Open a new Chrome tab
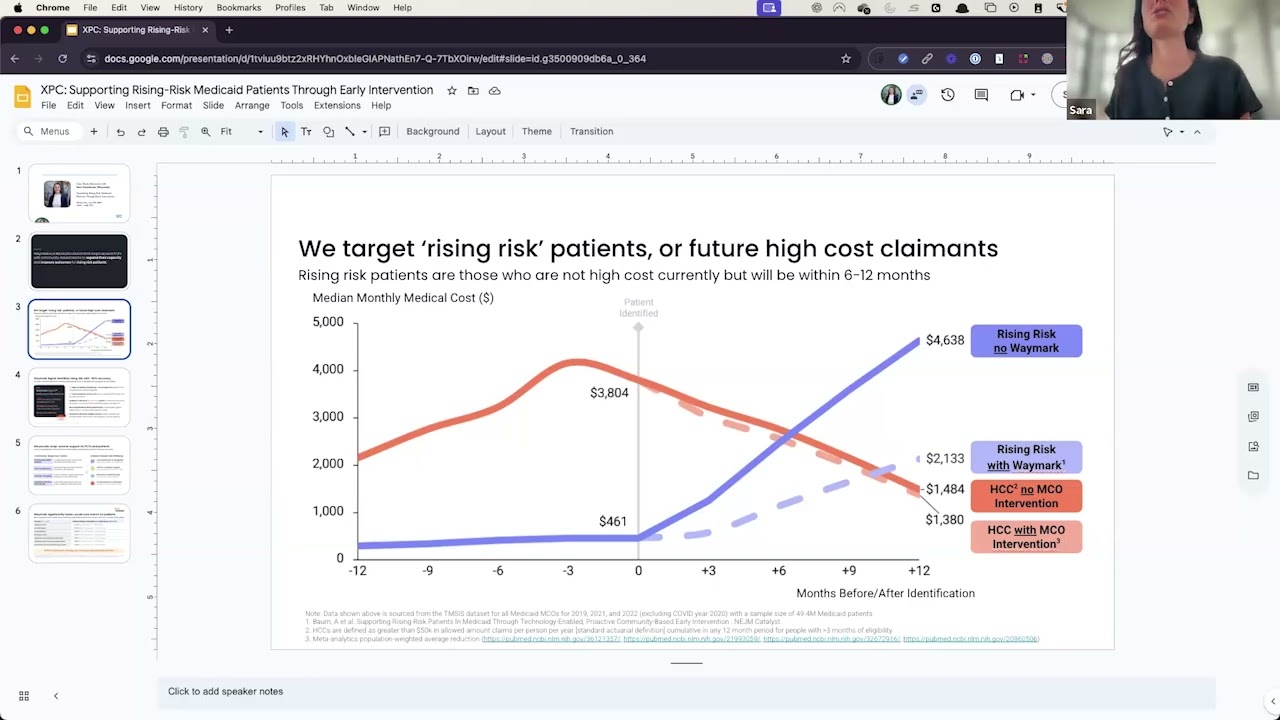Image resolution: width=1280 pixels, height=720 pixels. 229,30
